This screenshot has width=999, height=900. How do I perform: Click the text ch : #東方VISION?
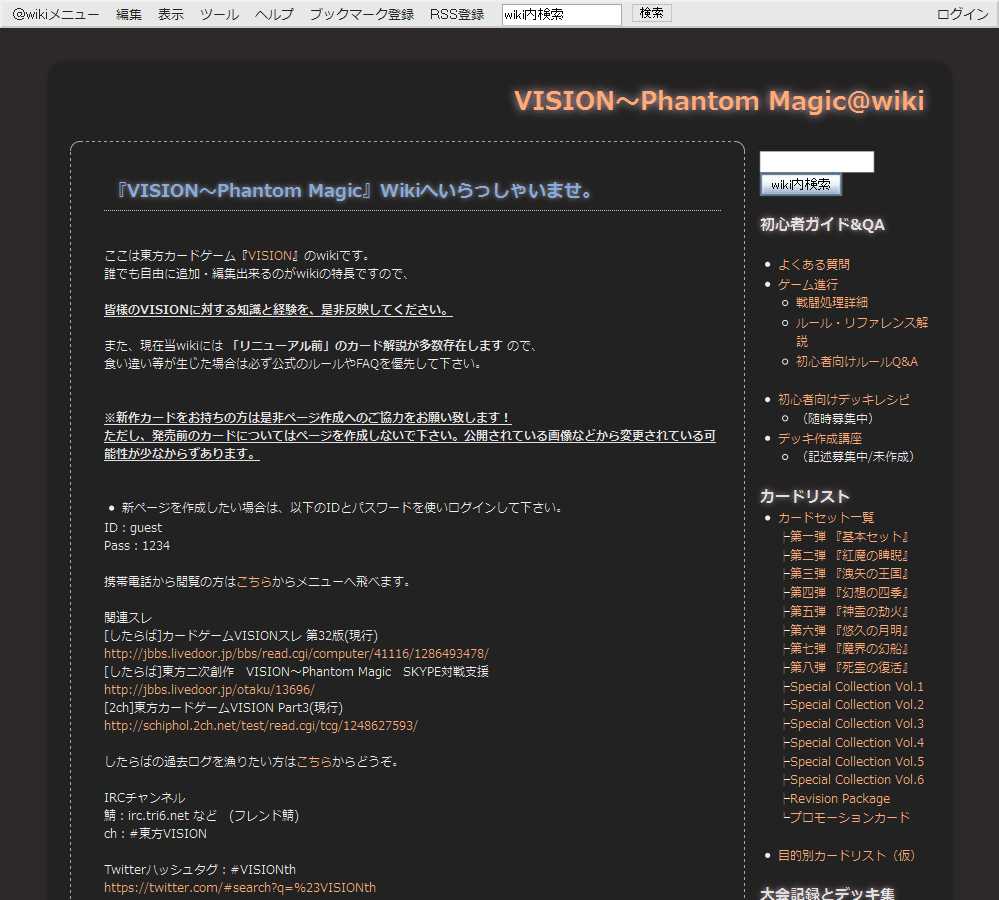[x=155, y=833]
